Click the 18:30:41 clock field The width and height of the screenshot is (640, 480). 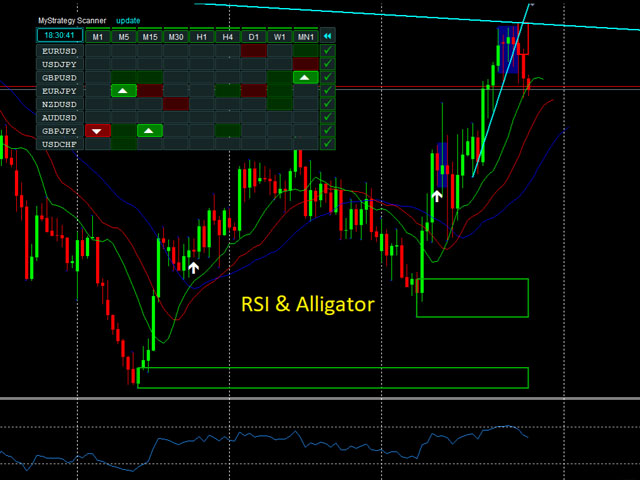pos(60,35)
